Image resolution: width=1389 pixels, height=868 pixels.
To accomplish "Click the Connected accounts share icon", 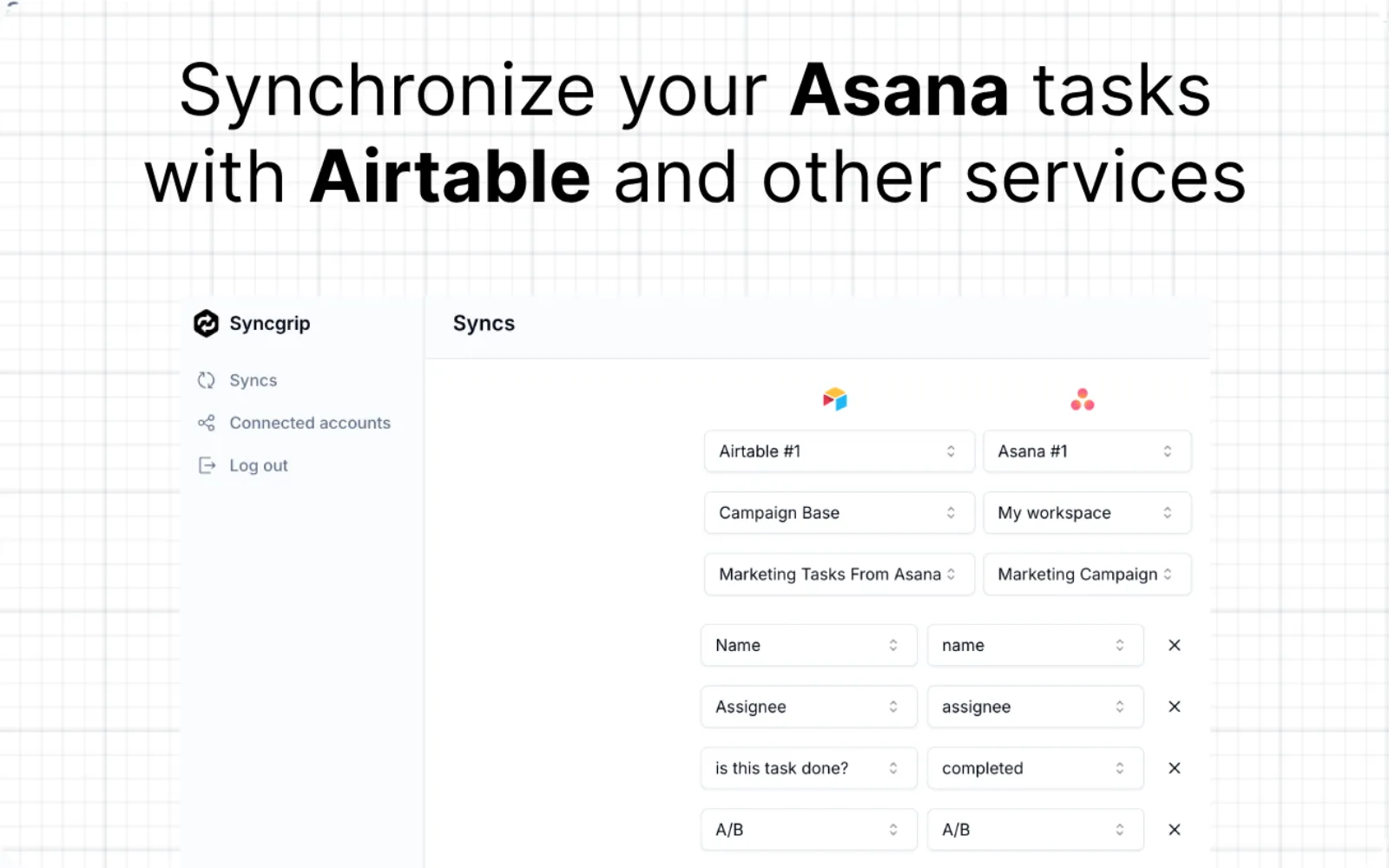I will coord(206,423).
